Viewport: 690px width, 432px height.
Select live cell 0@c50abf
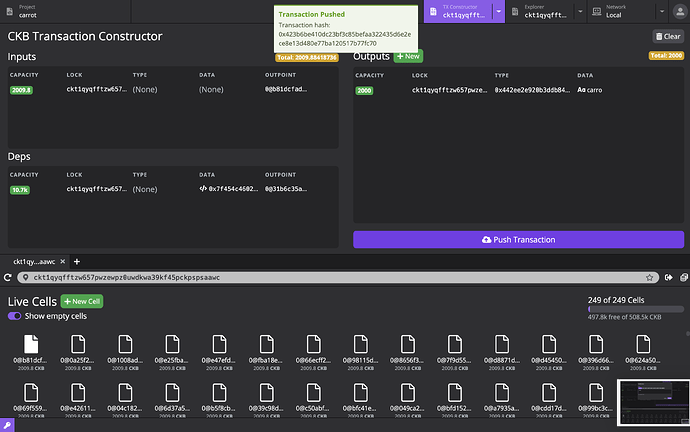point(313,400)
